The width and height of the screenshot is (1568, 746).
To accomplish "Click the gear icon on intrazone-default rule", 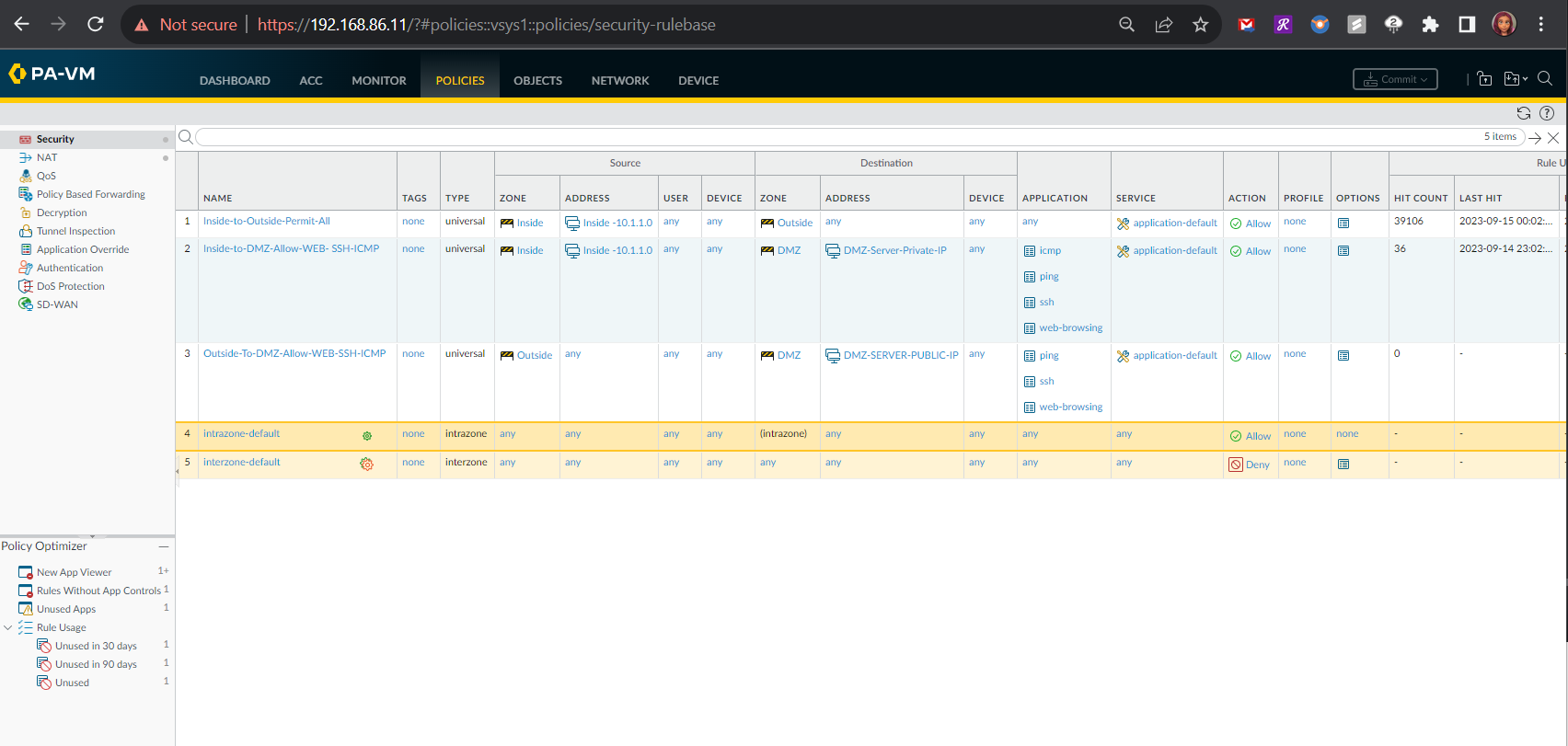I will (x=367, y=436).
